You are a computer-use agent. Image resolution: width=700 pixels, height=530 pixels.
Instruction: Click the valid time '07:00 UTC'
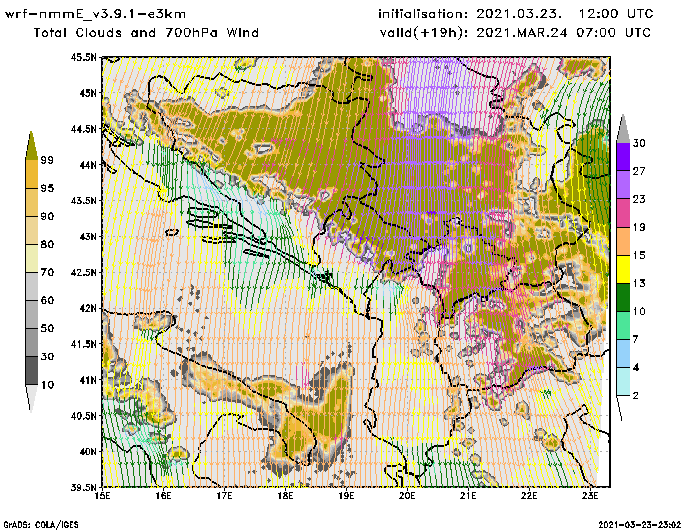(614, 33)
